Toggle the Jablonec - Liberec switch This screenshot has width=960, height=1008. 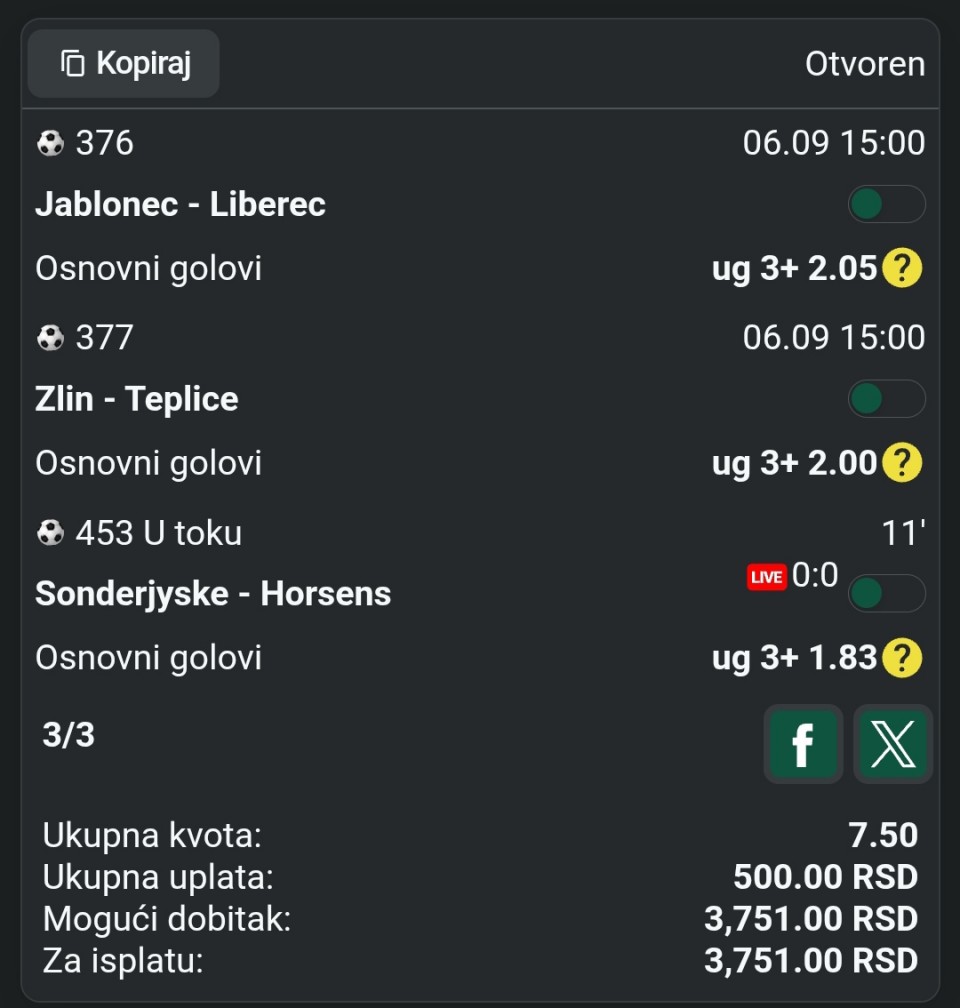pos(887,204)
